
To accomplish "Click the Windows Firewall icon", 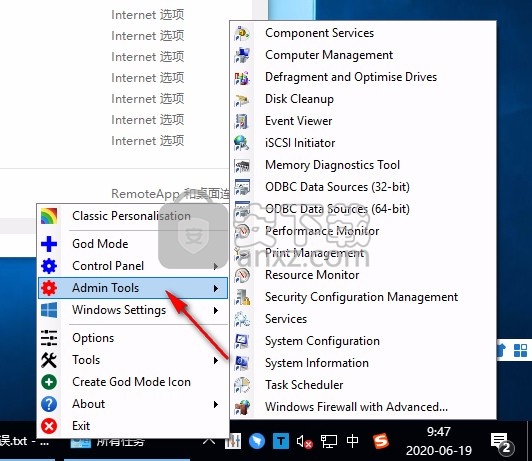I will (242, 407).
